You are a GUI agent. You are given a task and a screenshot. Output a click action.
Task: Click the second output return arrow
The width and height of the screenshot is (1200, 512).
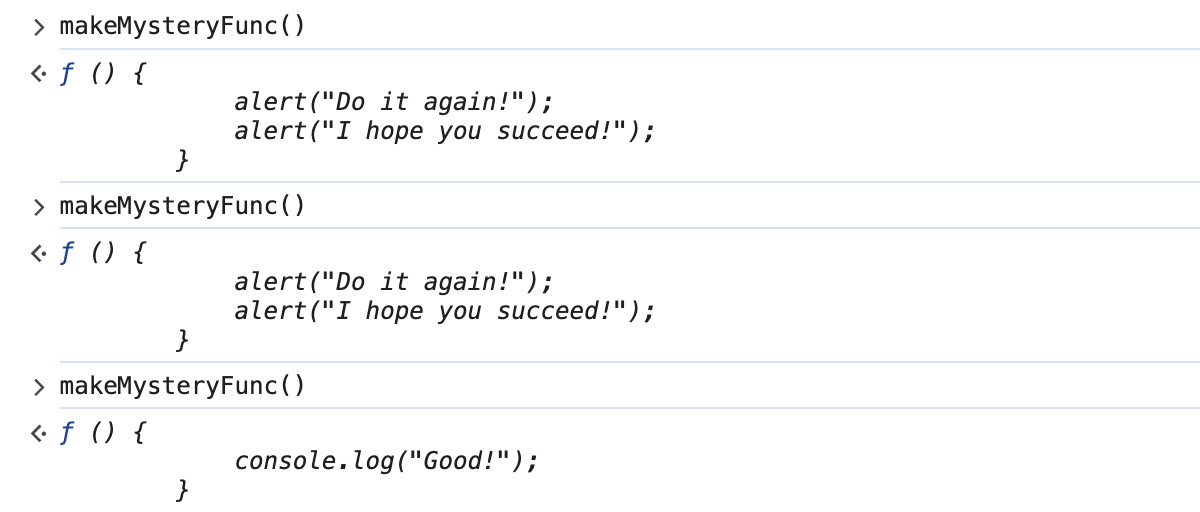(38, 254)
